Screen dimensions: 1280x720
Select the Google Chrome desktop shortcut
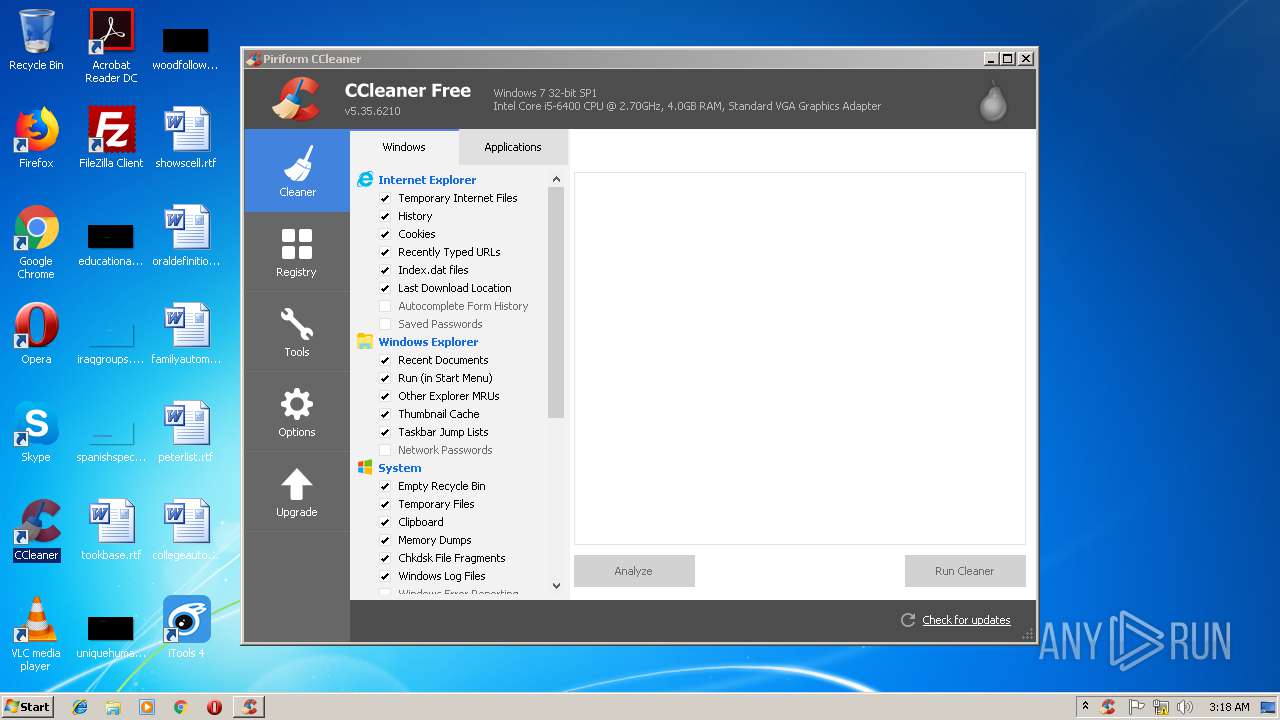(36, 242)
